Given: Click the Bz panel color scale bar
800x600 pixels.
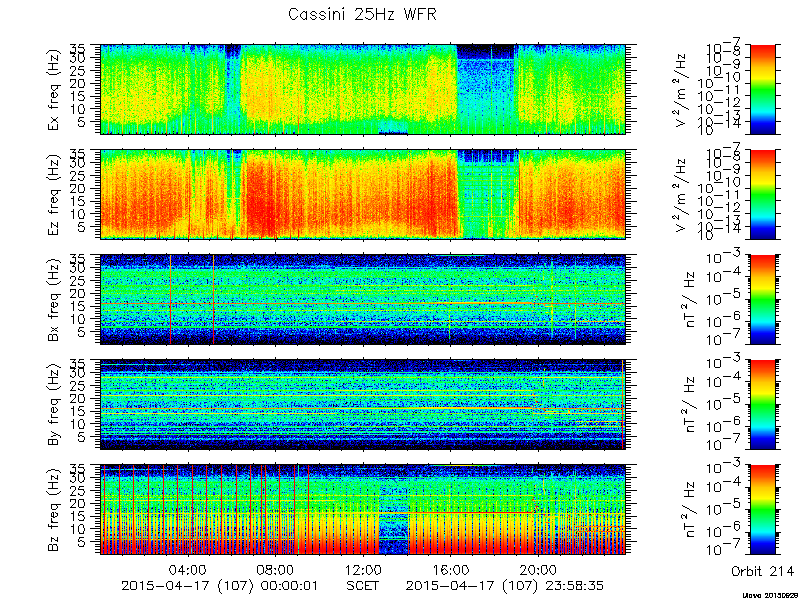Looking at the screenshot, I should click(x=762, y=510).
